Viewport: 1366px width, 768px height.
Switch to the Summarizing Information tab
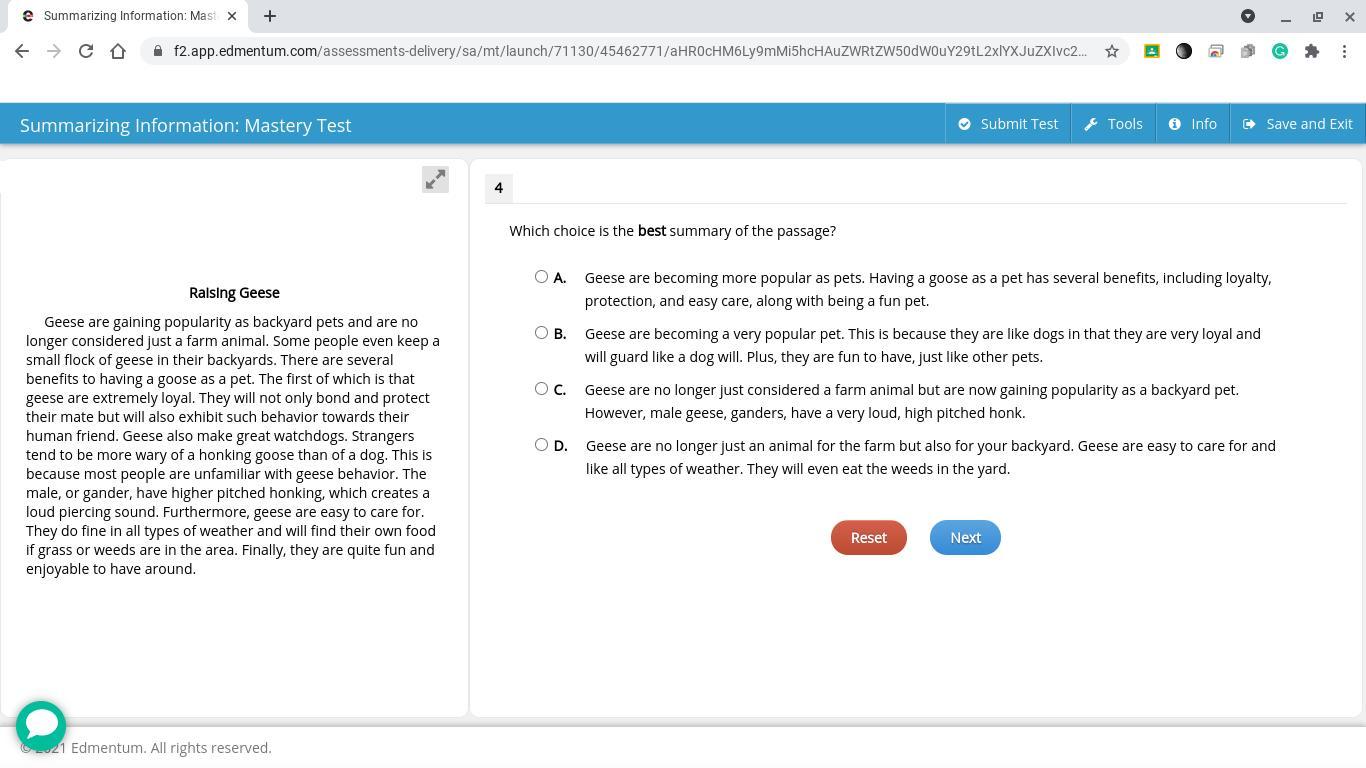pyautogui.click(x=130, y=16)
